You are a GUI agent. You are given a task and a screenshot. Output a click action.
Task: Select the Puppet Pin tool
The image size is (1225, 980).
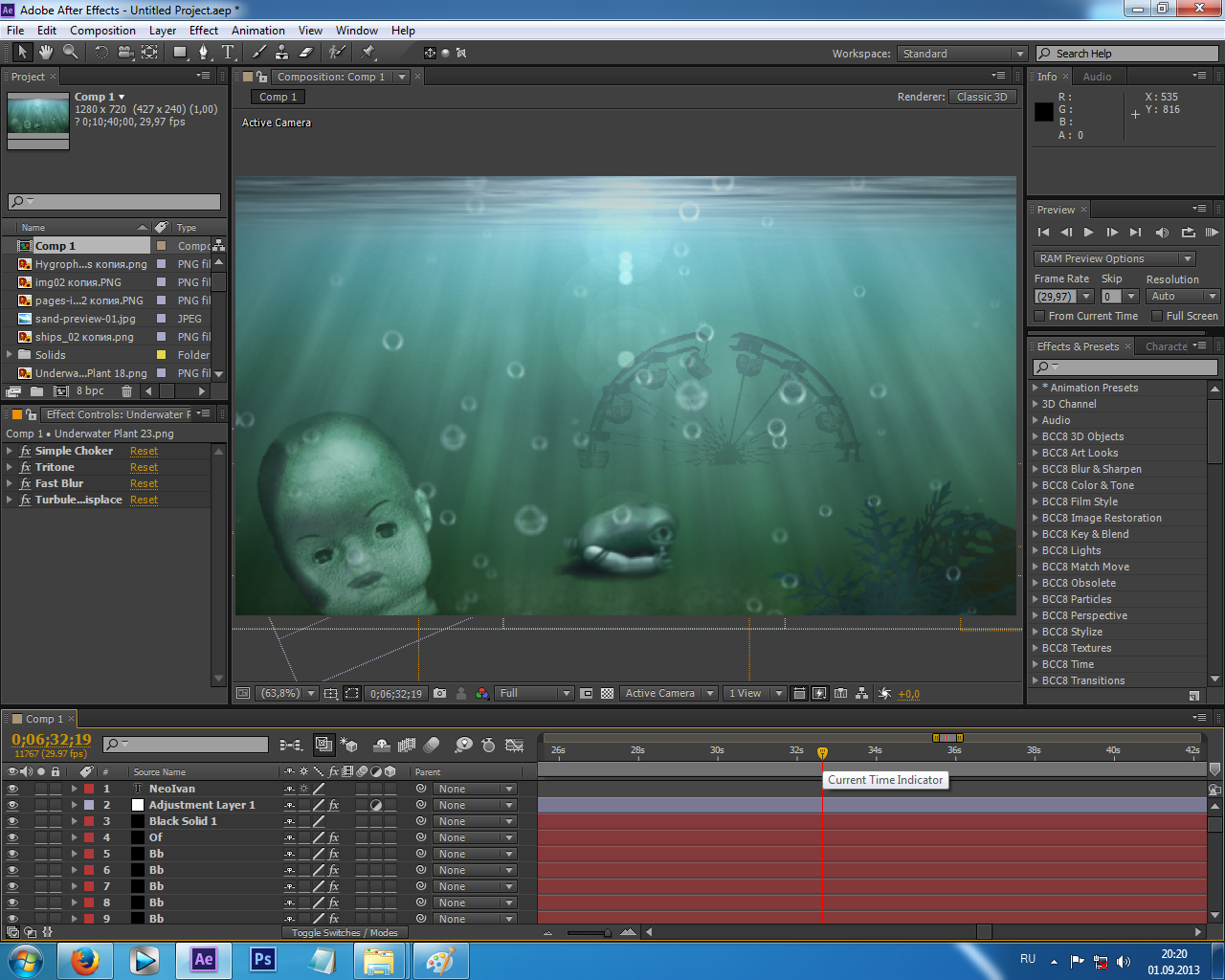click(x=368, y=52)
